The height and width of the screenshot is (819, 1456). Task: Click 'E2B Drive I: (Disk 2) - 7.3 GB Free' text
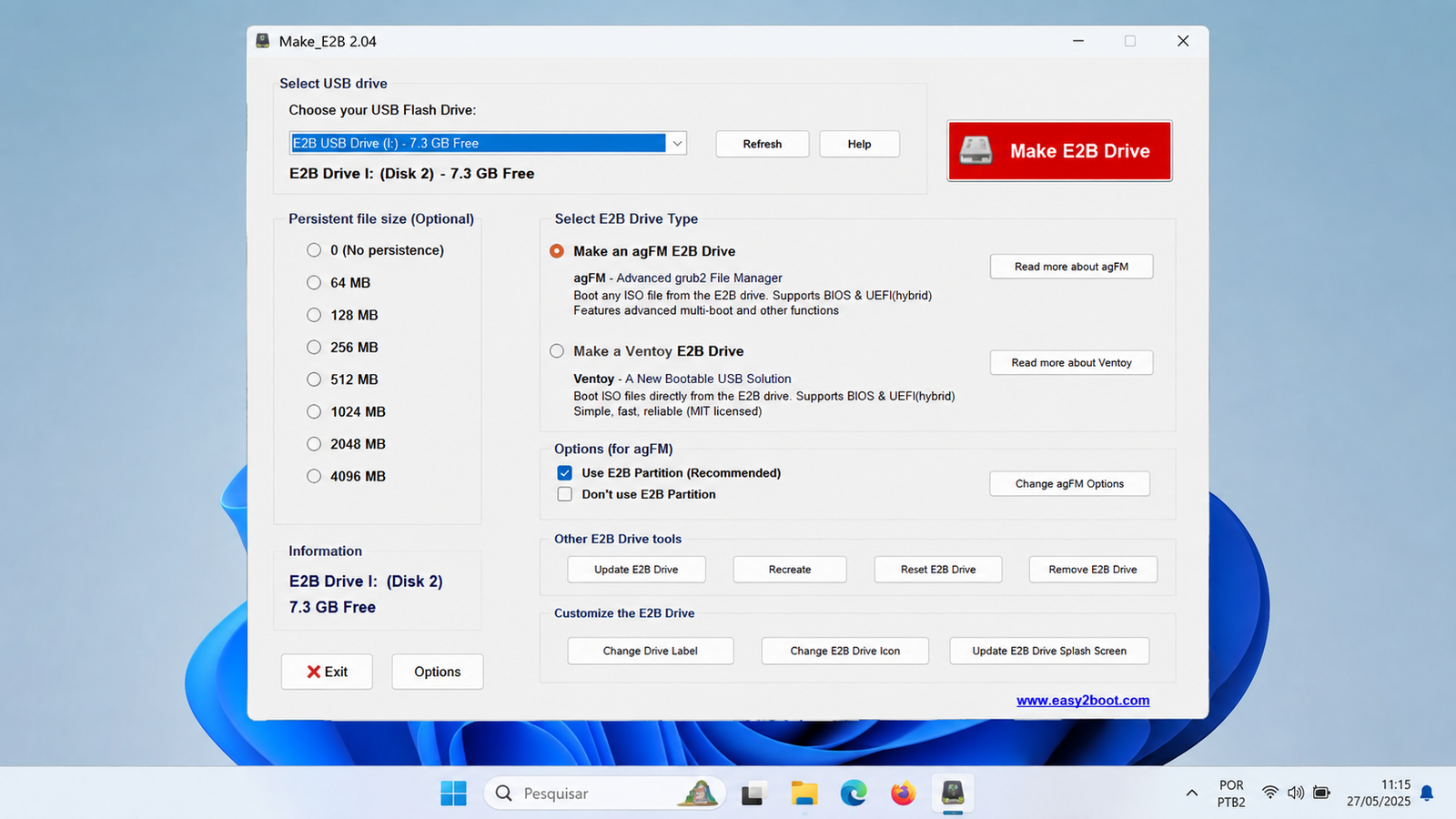(412, 174)
